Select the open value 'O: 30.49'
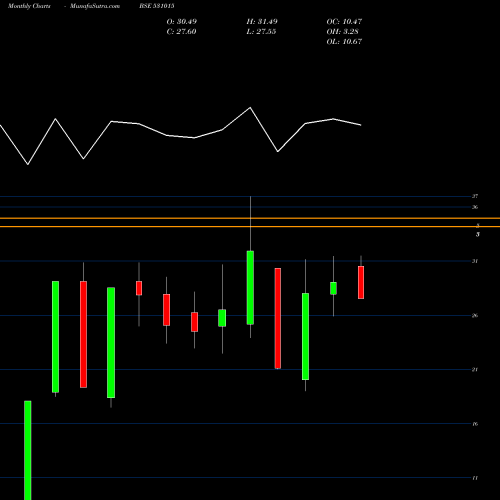The image size is (500, 500). coord(182,21)
